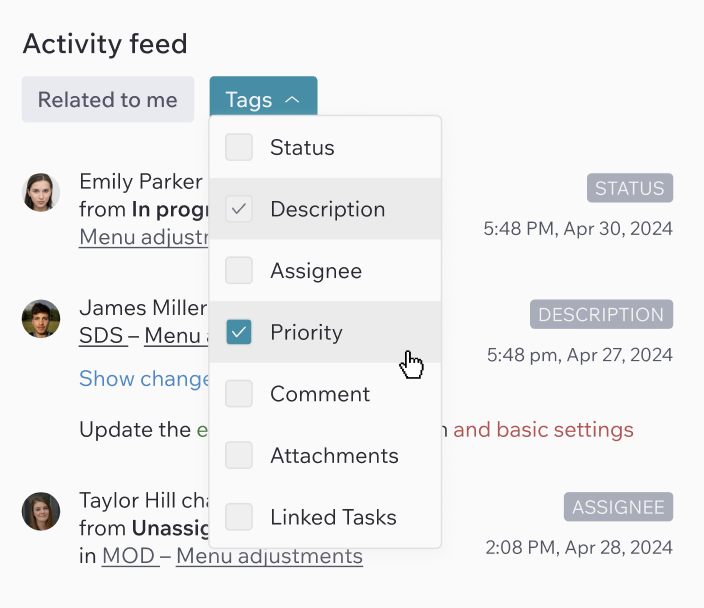
Task: Click James Miller's avatar
Action: point(41,319)
